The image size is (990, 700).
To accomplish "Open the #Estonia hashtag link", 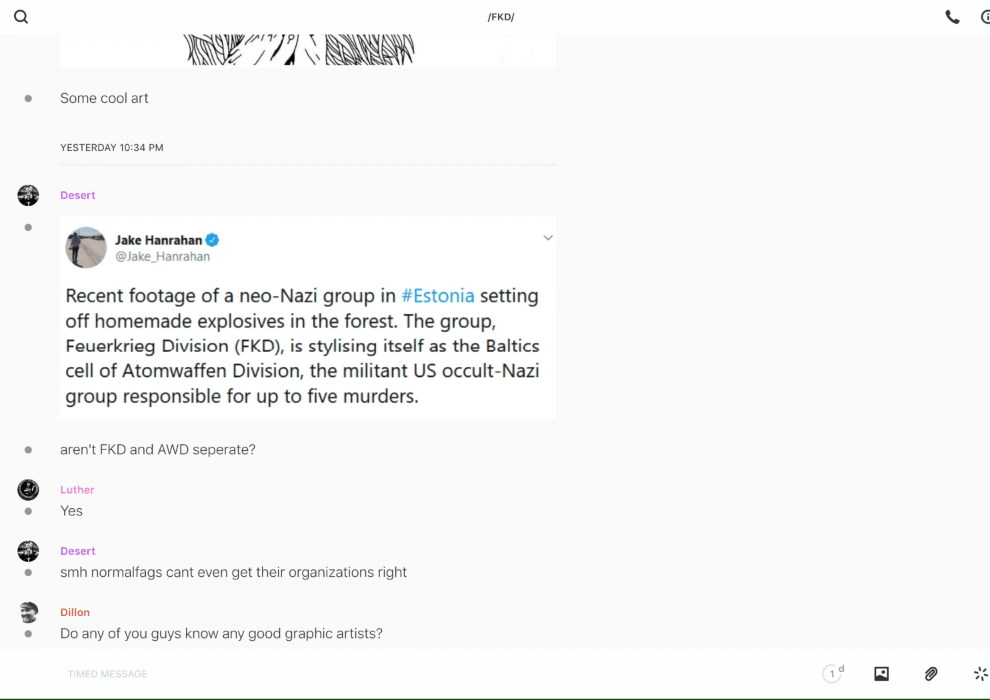I will 438,296.
